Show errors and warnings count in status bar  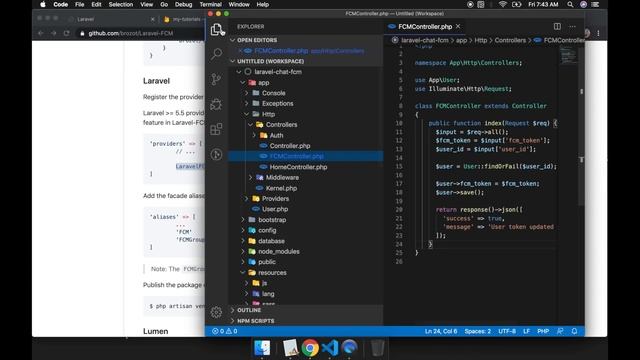click(x=224, y=331)
